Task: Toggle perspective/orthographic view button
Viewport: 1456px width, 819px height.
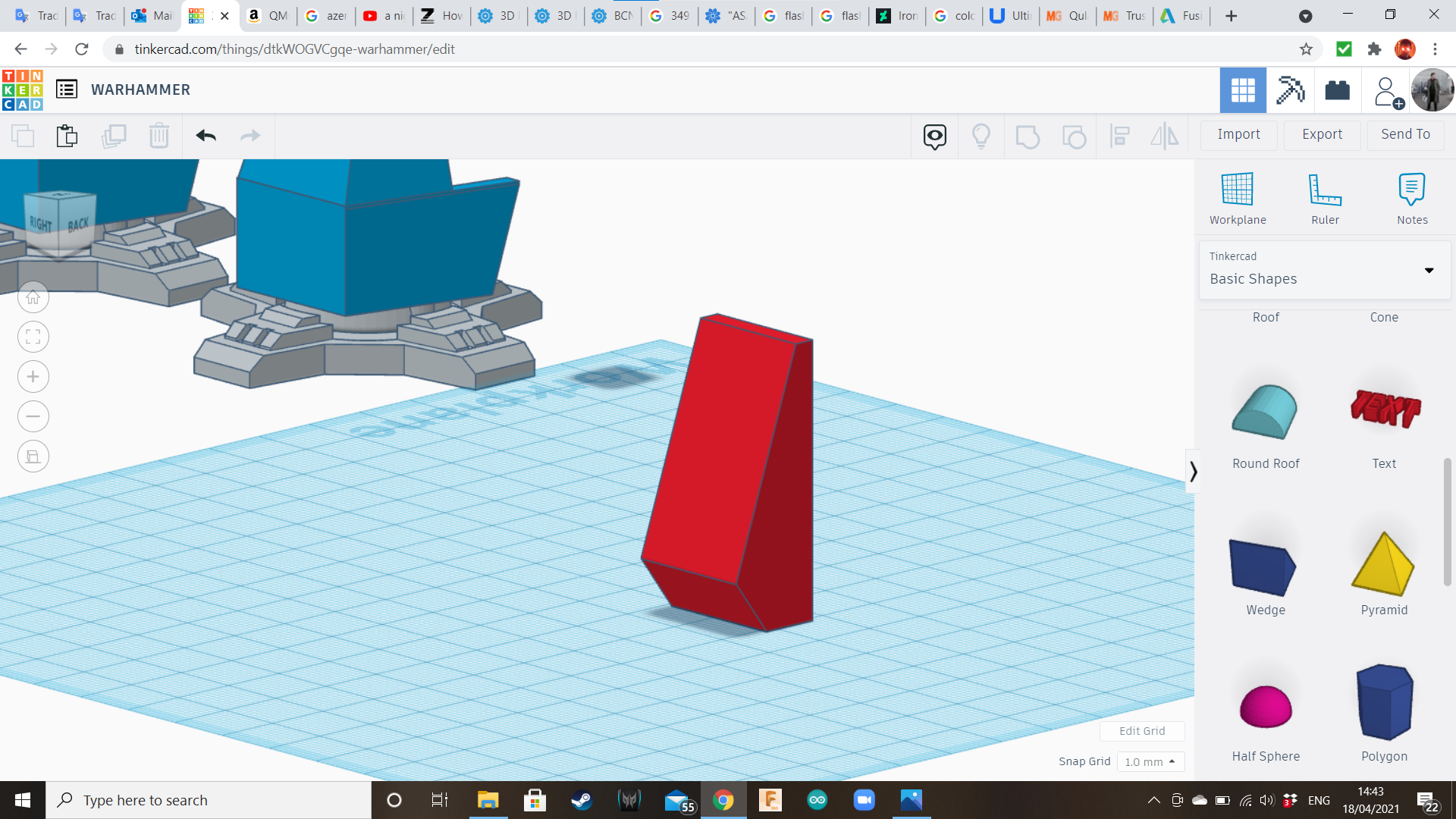Action: (33, 457)
